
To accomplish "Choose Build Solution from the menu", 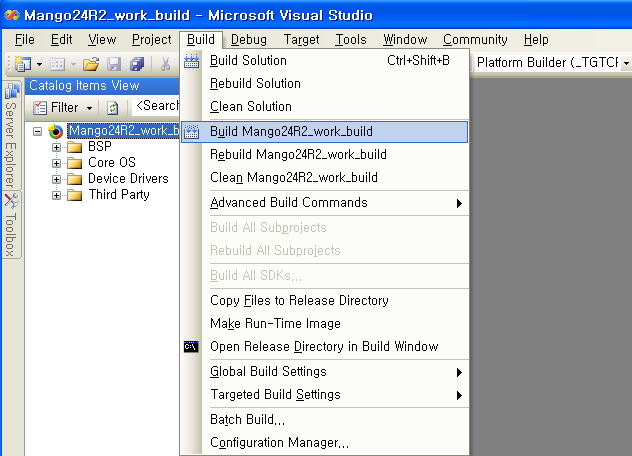I will [x=324, y=61].
